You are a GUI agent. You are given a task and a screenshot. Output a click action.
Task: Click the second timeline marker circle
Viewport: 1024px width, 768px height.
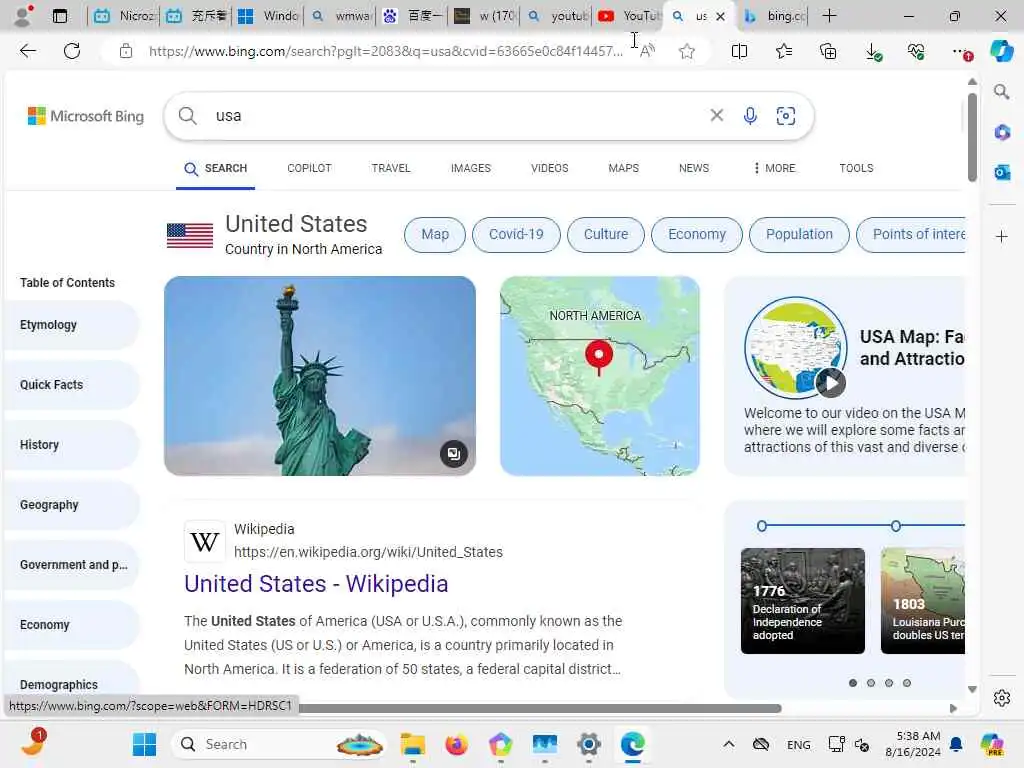coord(896,526)
